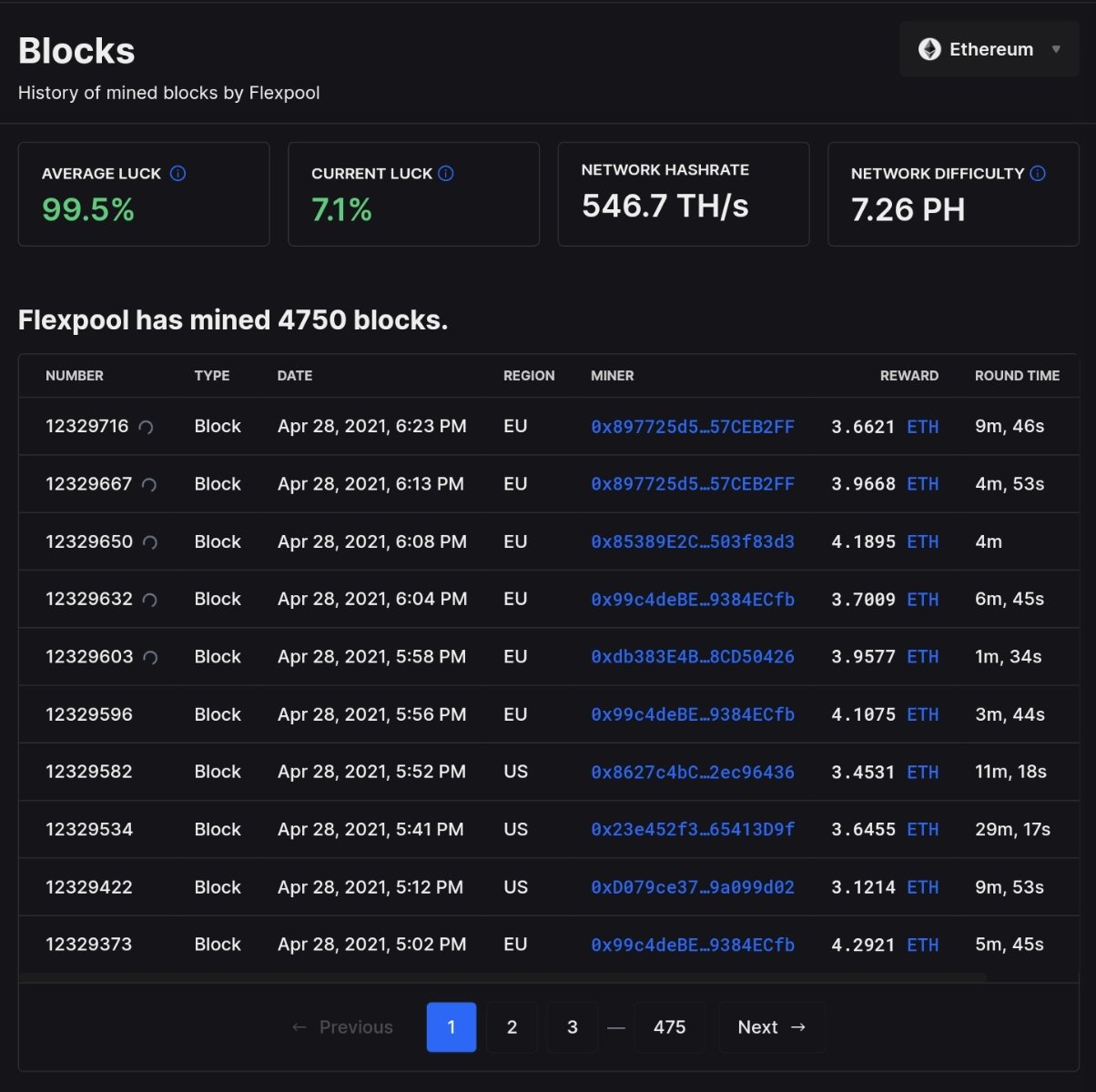The image size is (1096, 1092).
Task: Open miner 0x99c4deBE…9384ECfb in the 5:56 PM row
Action: coord(693,714)
